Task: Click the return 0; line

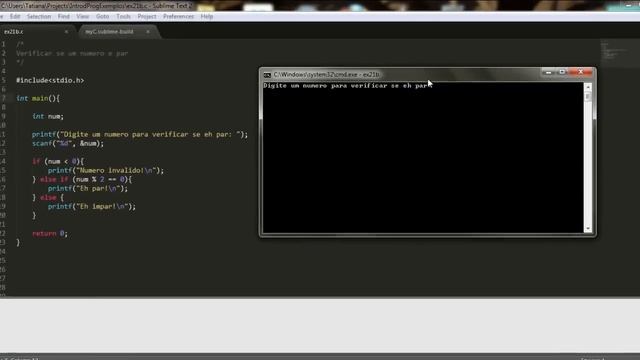Action: point(50,233)
